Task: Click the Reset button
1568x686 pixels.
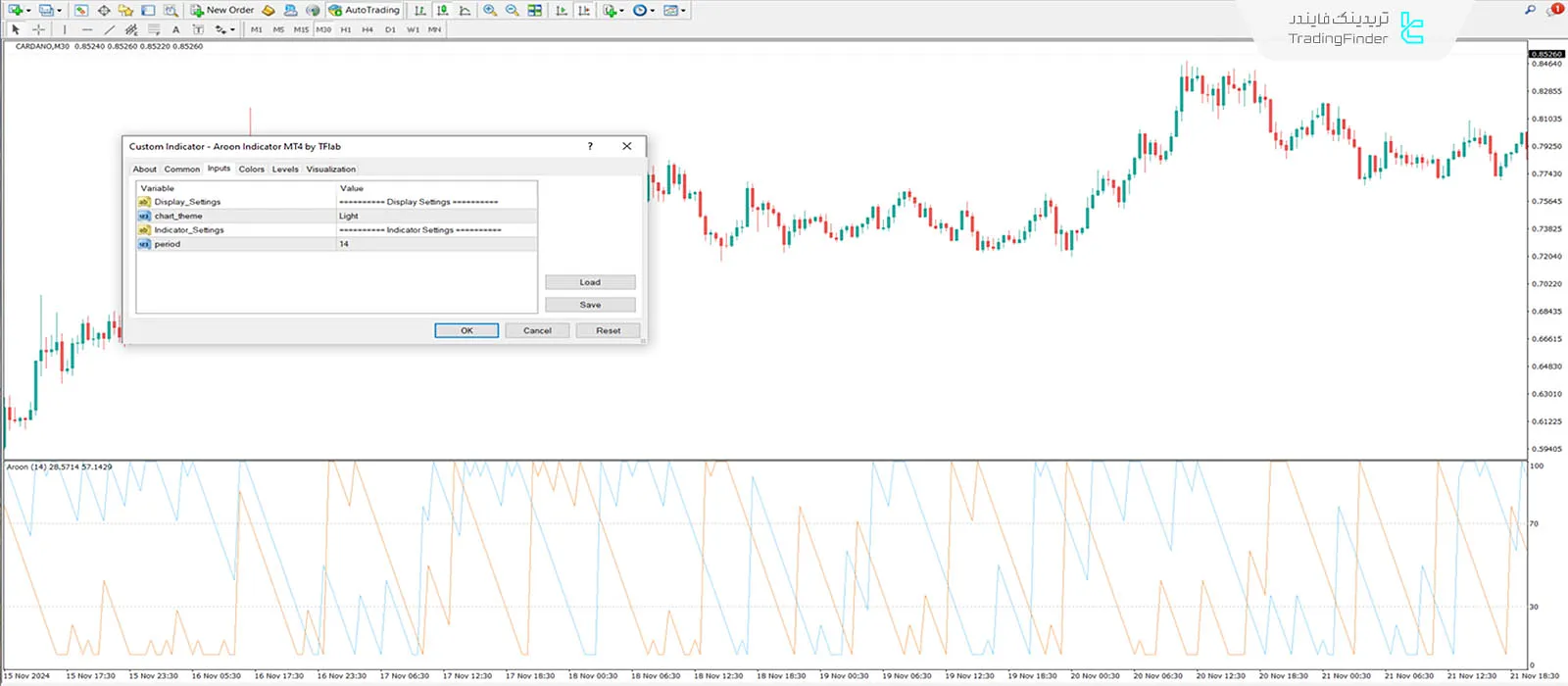Action: click(608, 330)
